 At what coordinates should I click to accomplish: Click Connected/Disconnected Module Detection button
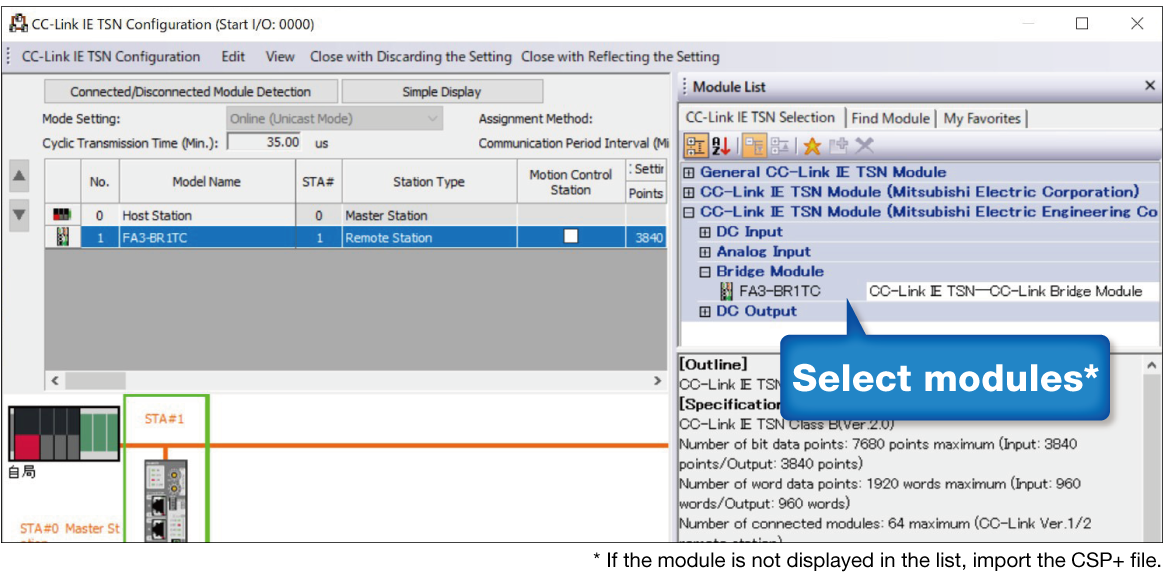190,92
